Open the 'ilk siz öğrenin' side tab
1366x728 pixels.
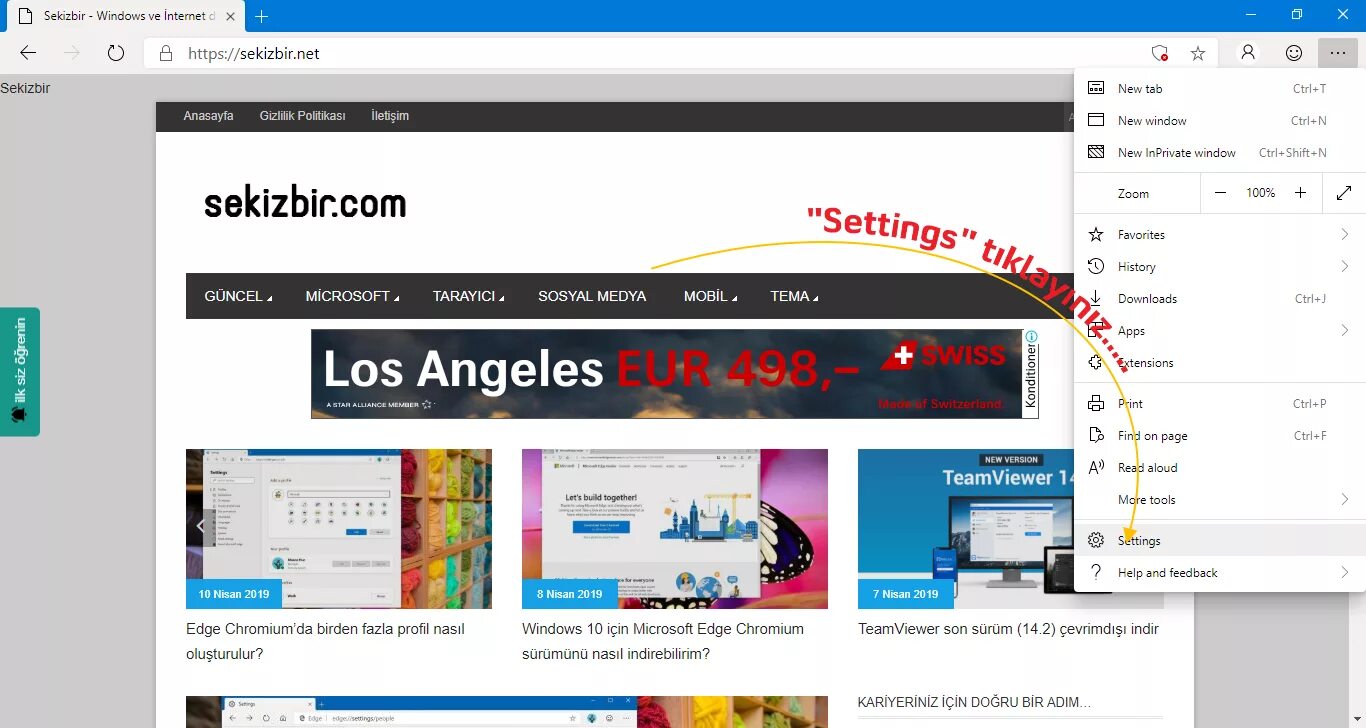20,371
